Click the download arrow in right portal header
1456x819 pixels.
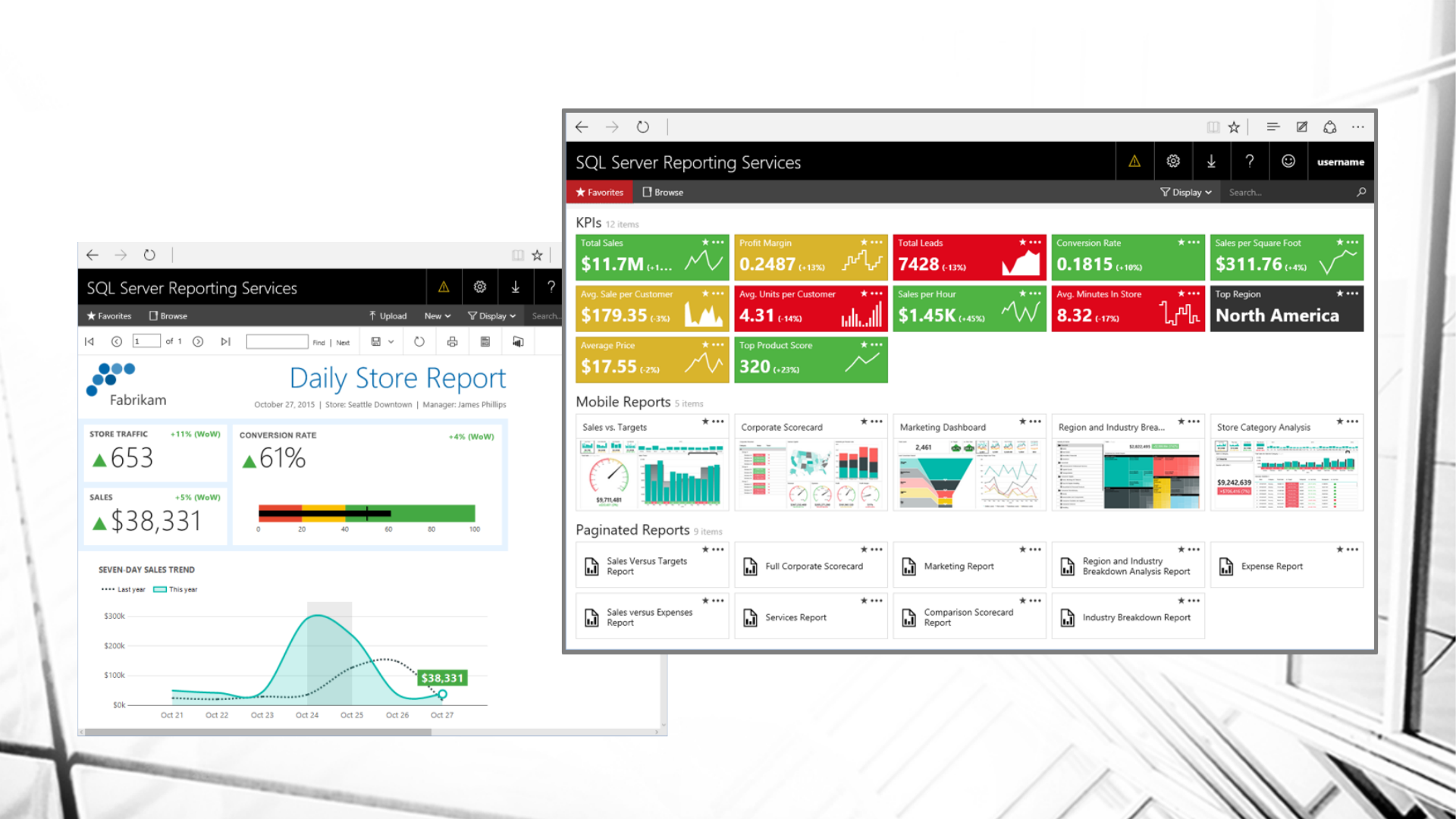tap(1211, 162)
